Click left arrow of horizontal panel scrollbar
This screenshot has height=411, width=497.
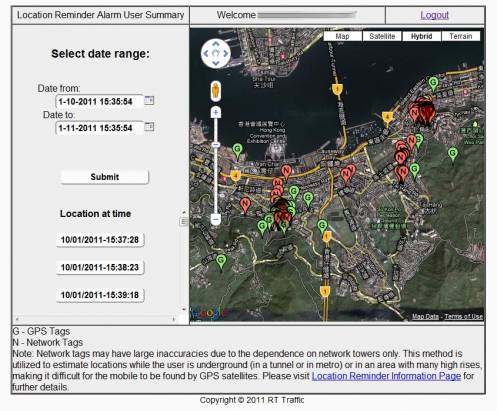17,319
